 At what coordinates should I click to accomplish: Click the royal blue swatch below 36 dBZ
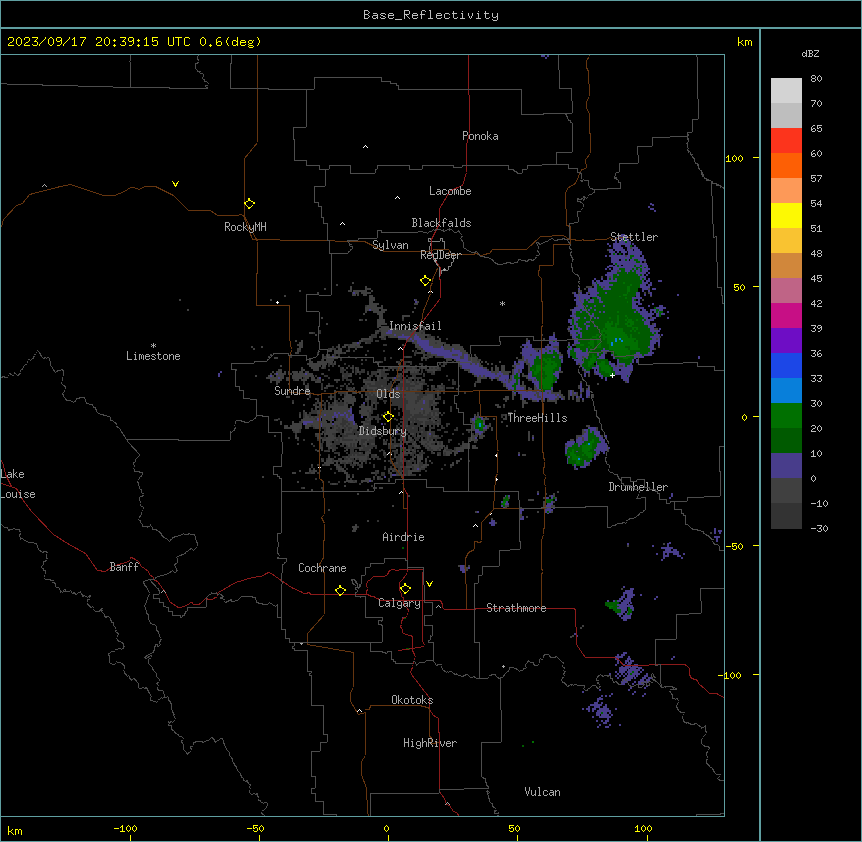pyautogui.click(x=786, y=365)
